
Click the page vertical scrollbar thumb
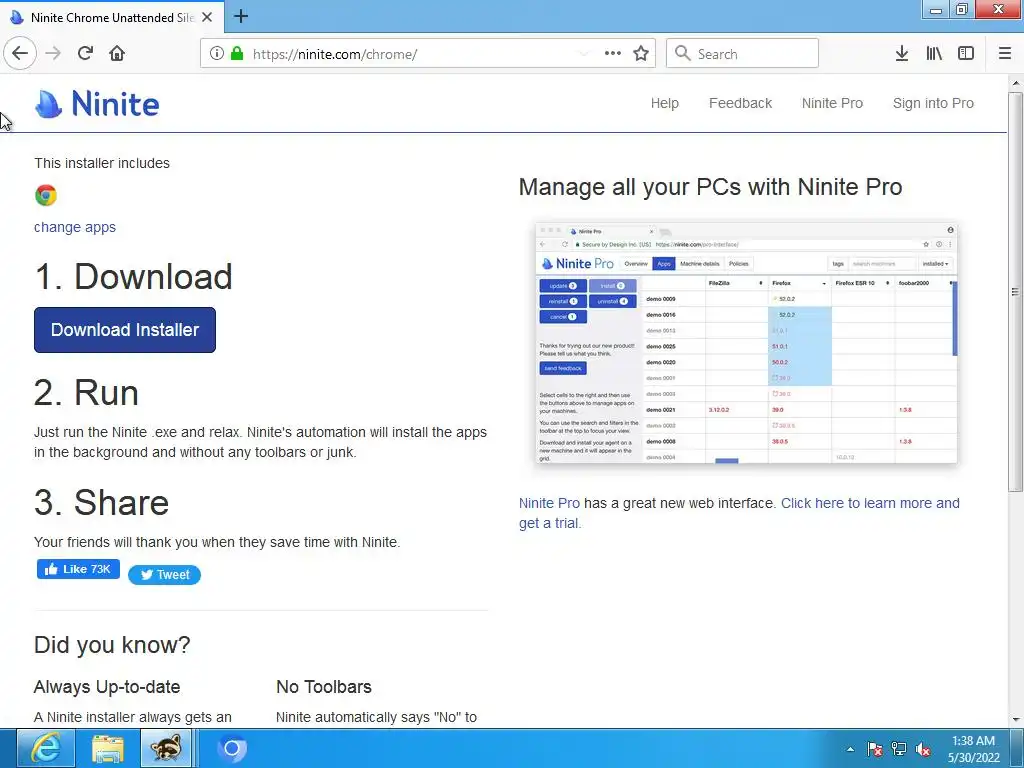(x=1016, y=292)
